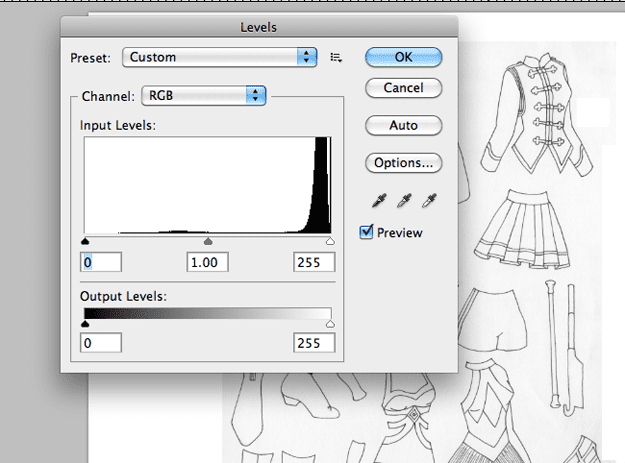Screen dimensions: 625x463
Task: Click the Levels dialog title bar
Action: tap(259, 27)
